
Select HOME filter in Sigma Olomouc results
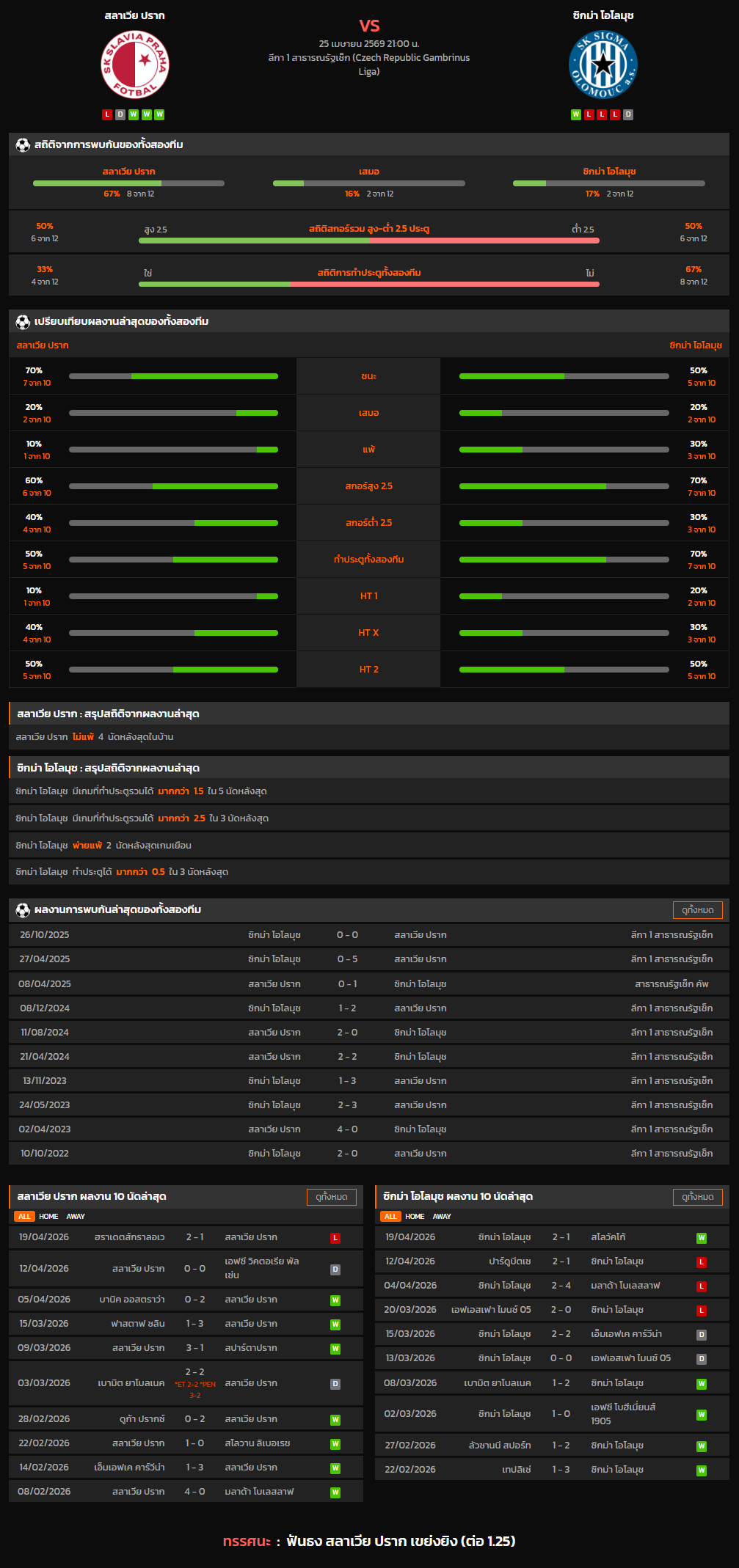(415, 1217)
